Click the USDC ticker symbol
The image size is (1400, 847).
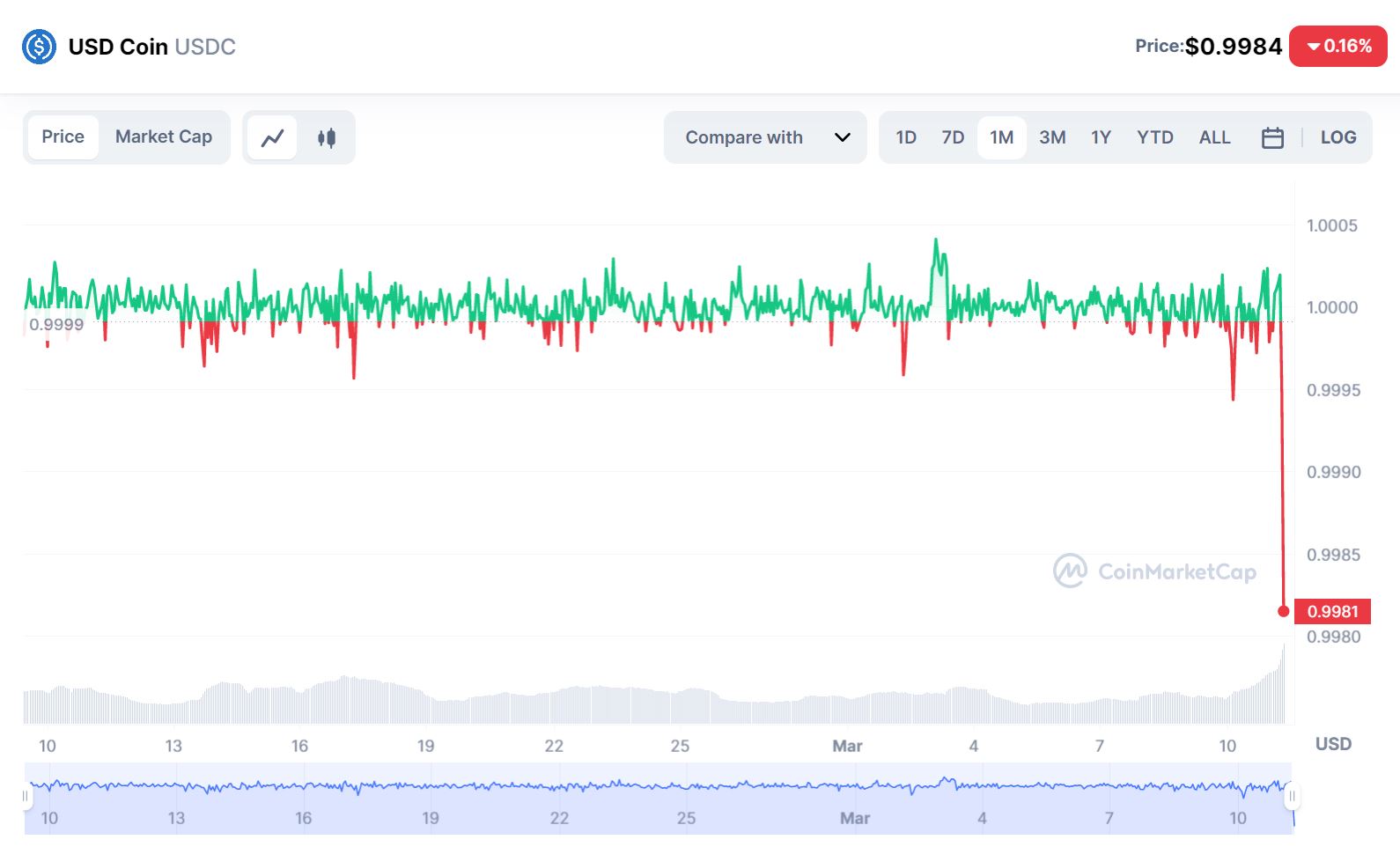coord(205,47)
